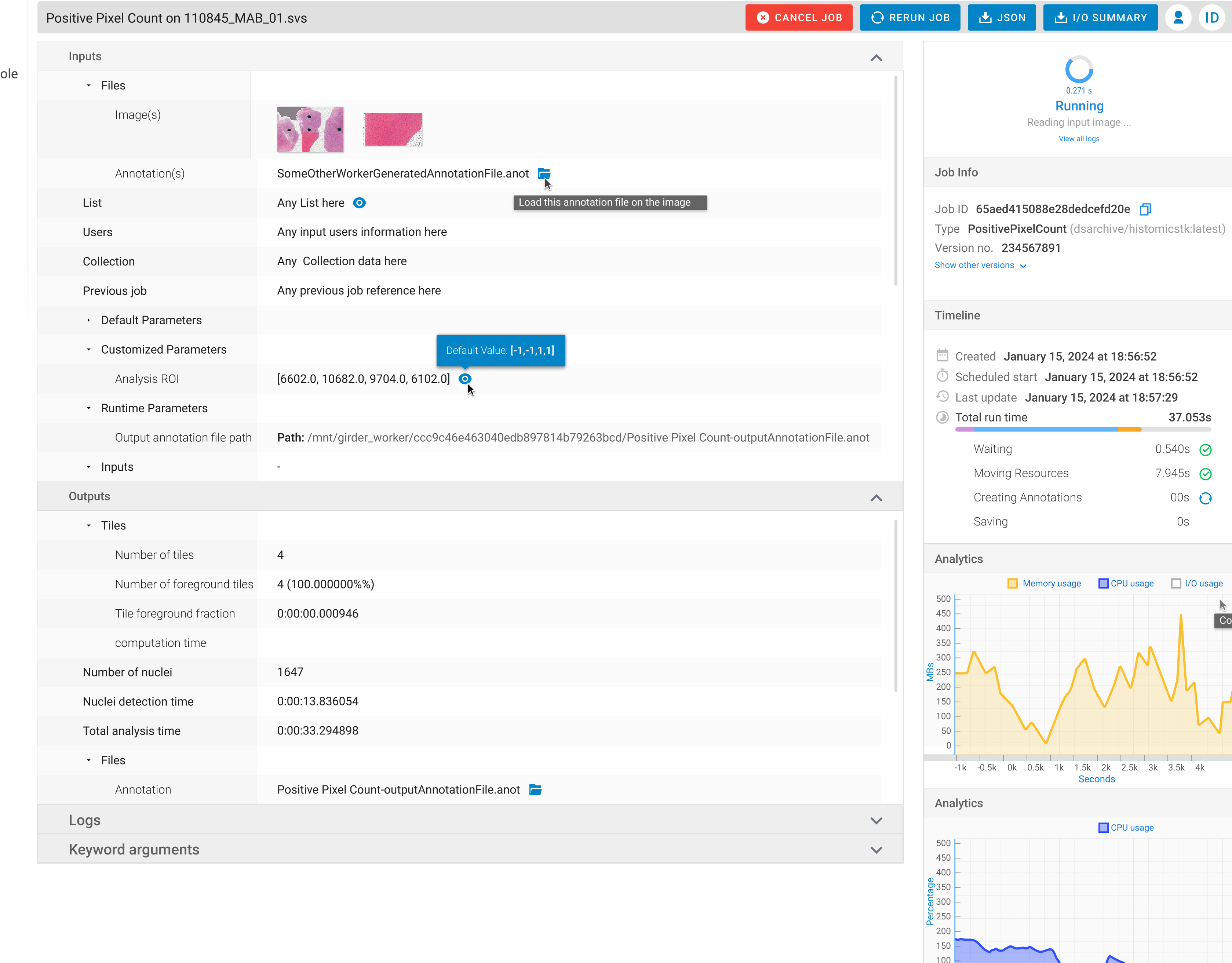Toggle Memory usage legend checkbox

coord(1012,583)
